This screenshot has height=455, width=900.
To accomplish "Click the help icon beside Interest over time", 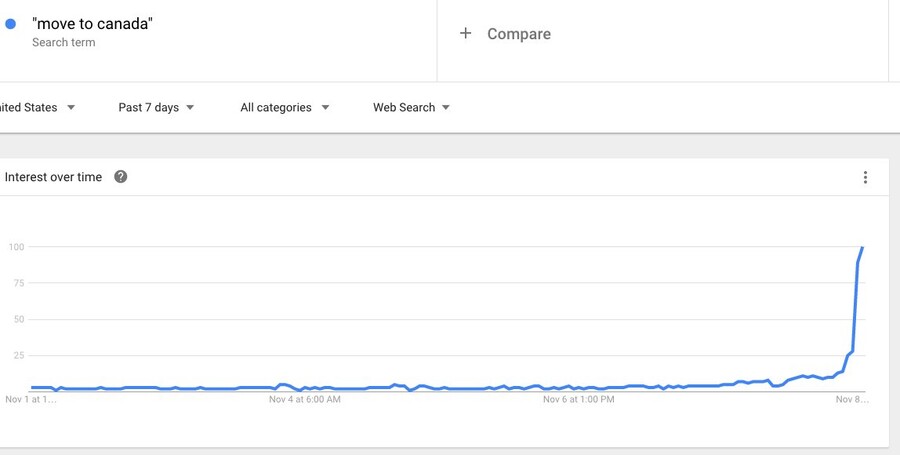I will tap(121, 177).
